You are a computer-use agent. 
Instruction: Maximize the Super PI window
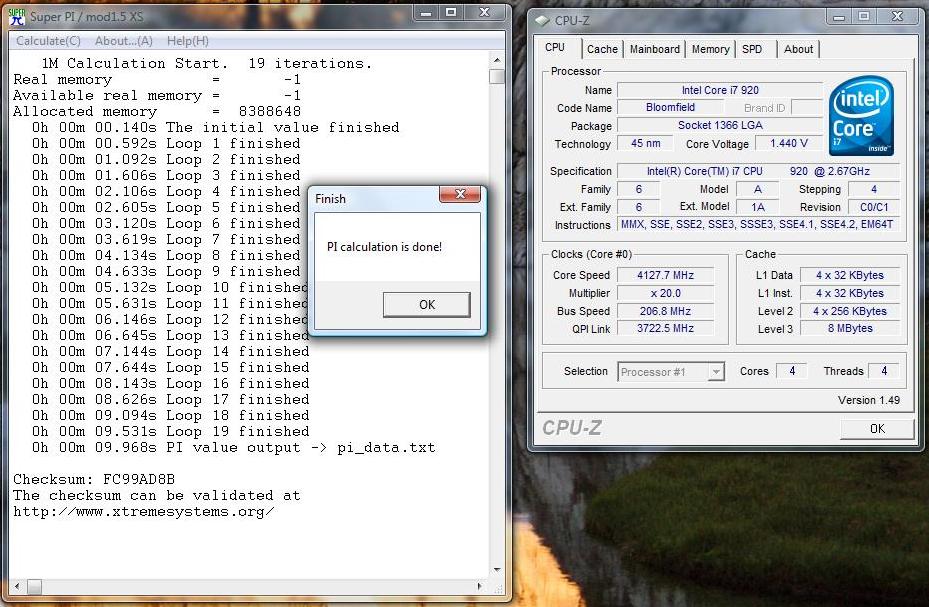tap(450, 12)
